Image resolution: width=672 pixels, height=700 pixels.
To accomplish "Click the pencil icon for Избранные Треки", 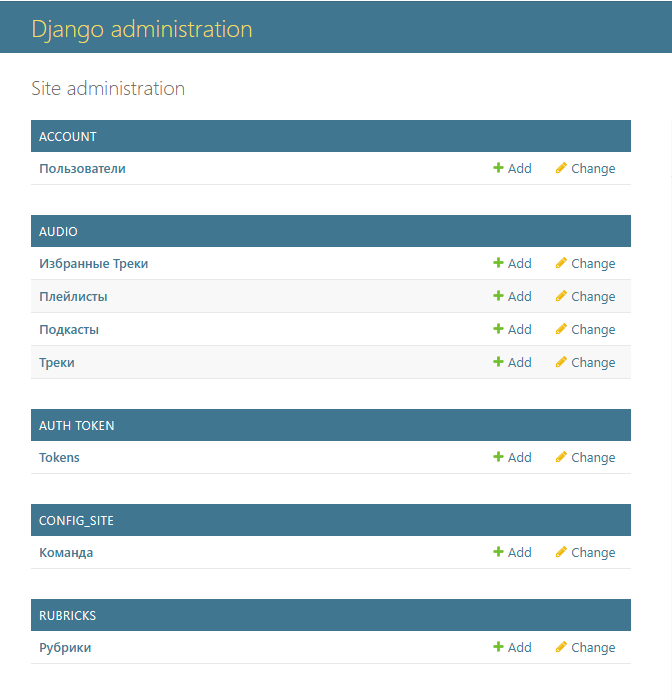I will [x=561, y=264].
